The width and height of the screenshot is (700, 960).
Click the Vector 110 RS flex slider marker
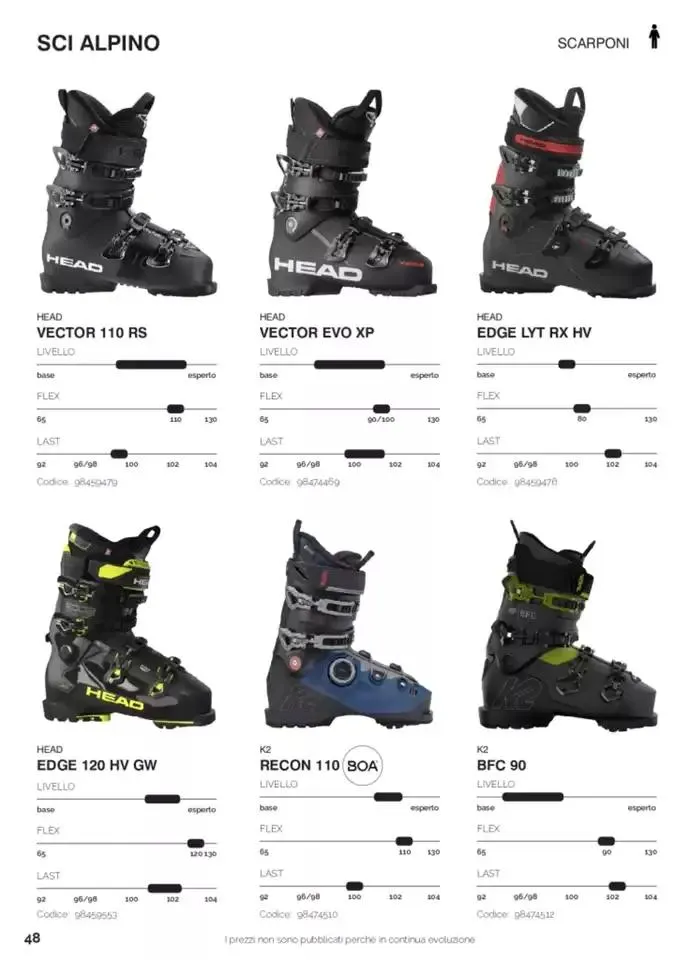175,409
